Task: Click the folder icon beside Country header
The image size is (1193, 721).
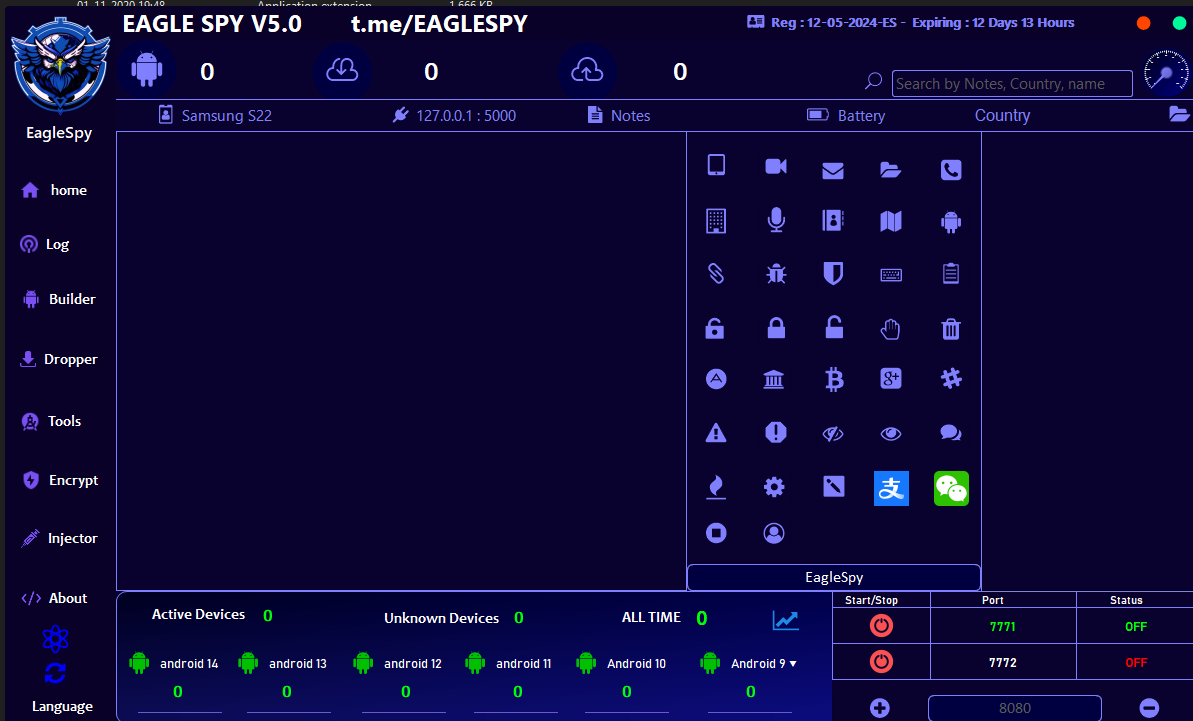Action: click(1179, 114)
